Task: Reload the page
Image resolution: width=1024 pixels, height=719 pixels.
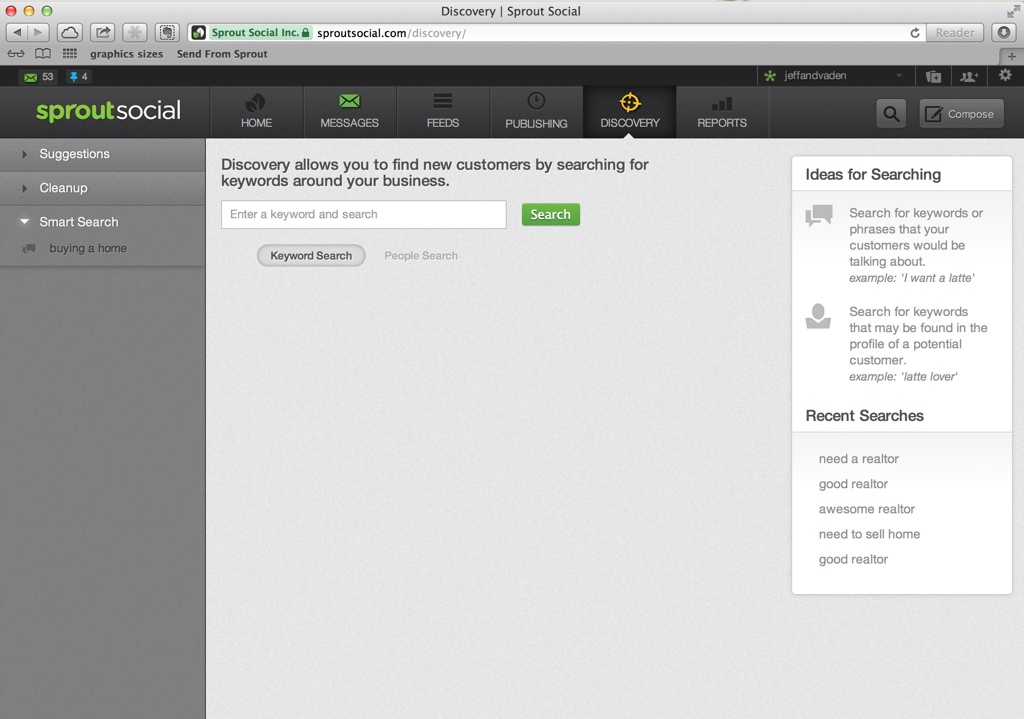Action: tap(914, 33)
